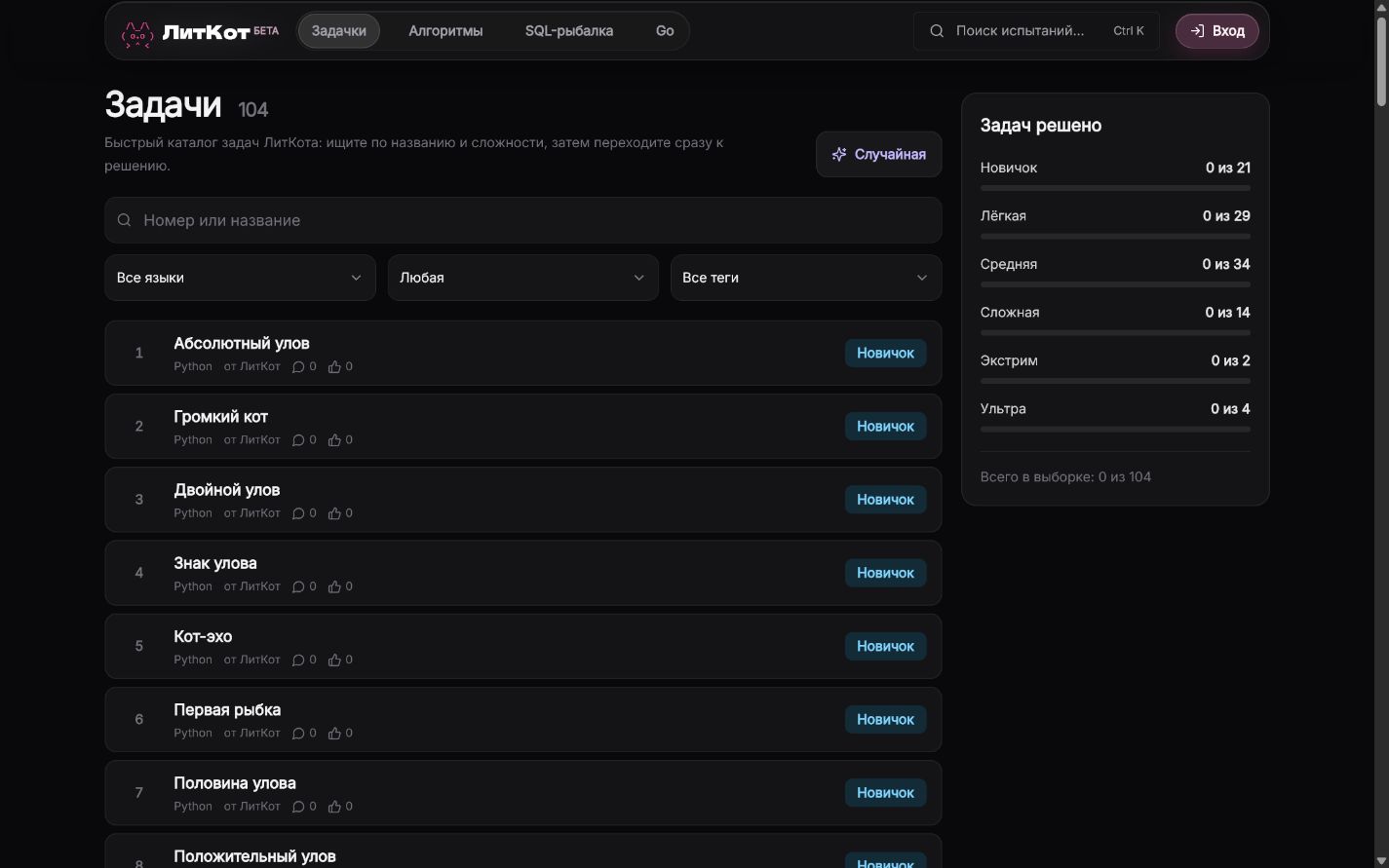This screenshot has height=868, width=1389.
Task: Switch to the Алгоритмы tab
Action: 445,31
